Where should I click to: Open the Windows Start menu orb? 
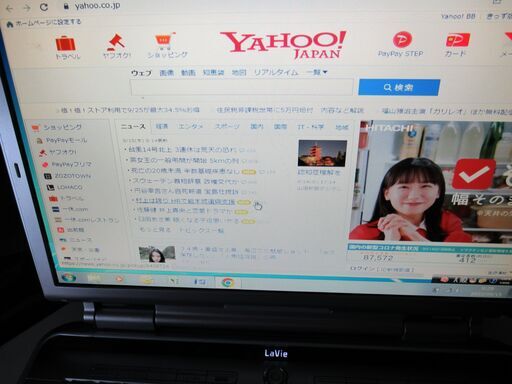click(x=68, y=277)
